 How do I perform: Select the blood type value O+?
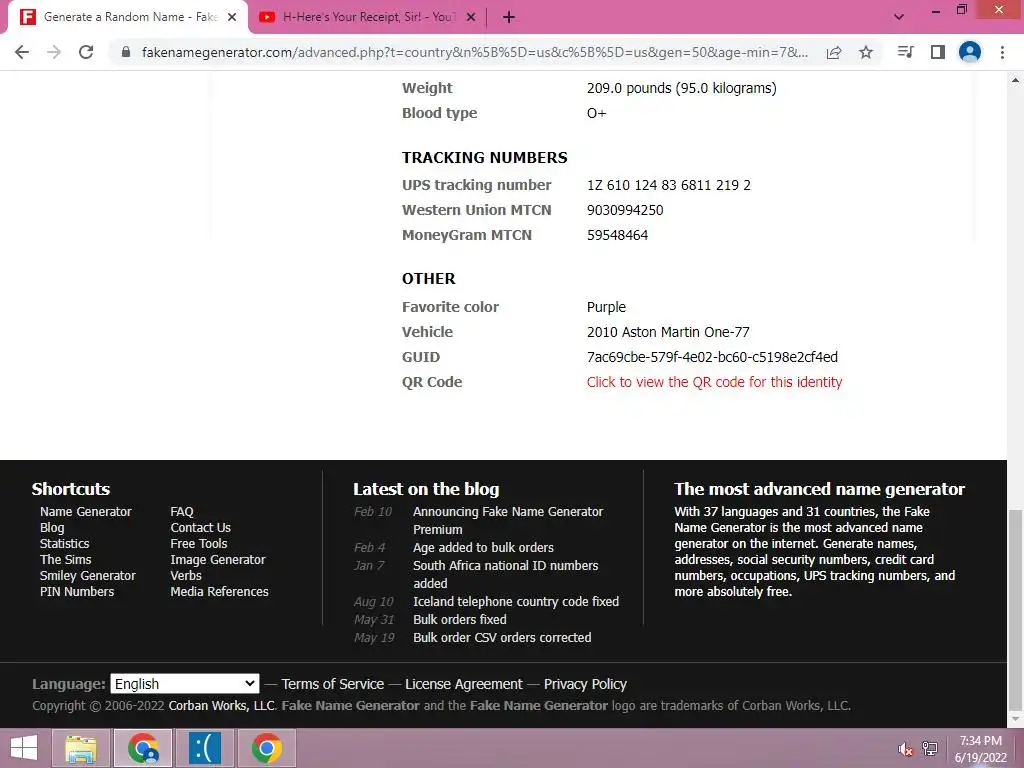[596, 113]
